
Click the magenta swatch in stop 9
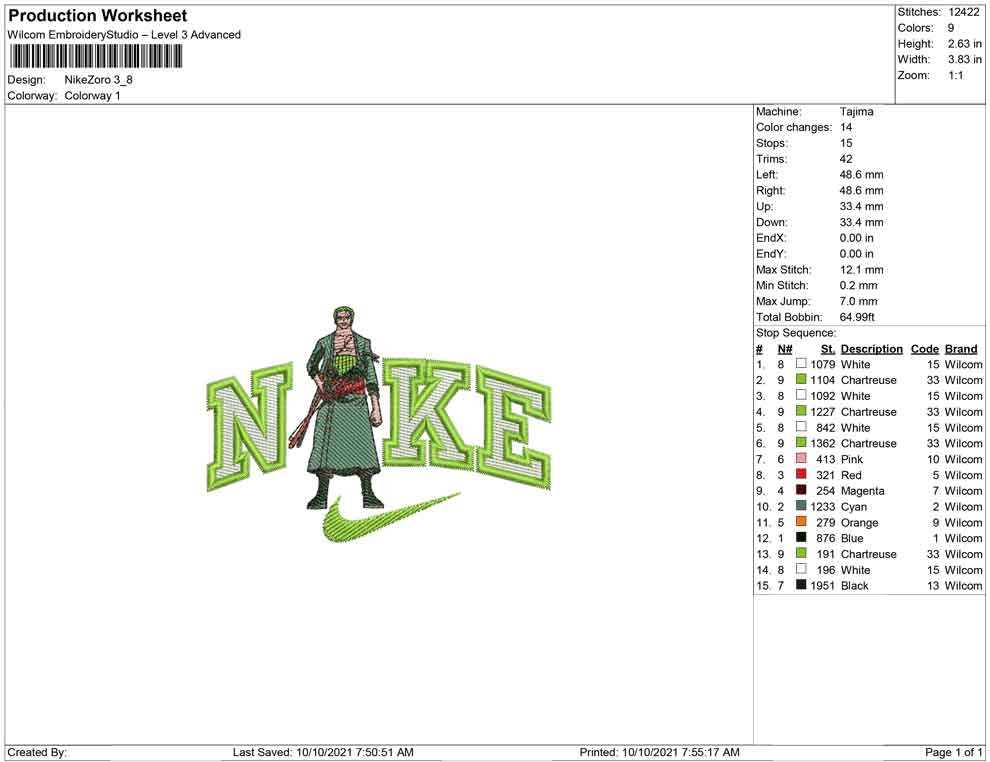tap(801, 490)
